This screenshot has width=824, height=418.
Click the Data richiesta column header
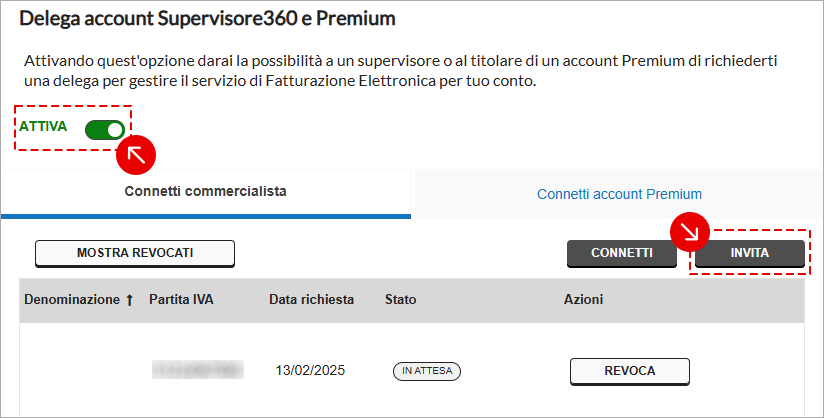312,300
